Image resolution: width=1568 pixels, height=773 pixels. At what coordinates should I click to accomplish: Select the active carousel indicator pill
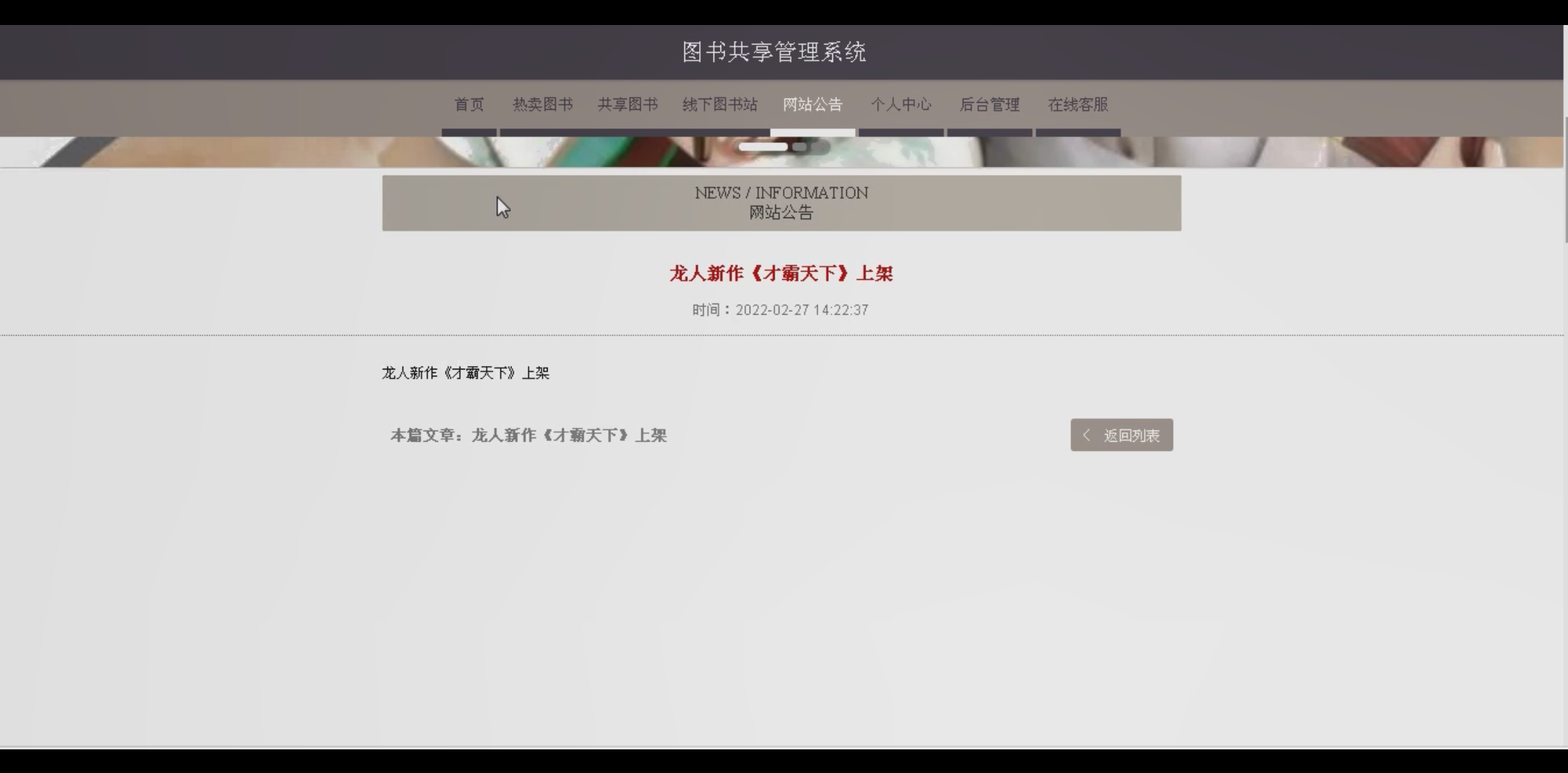click(763, 147)
